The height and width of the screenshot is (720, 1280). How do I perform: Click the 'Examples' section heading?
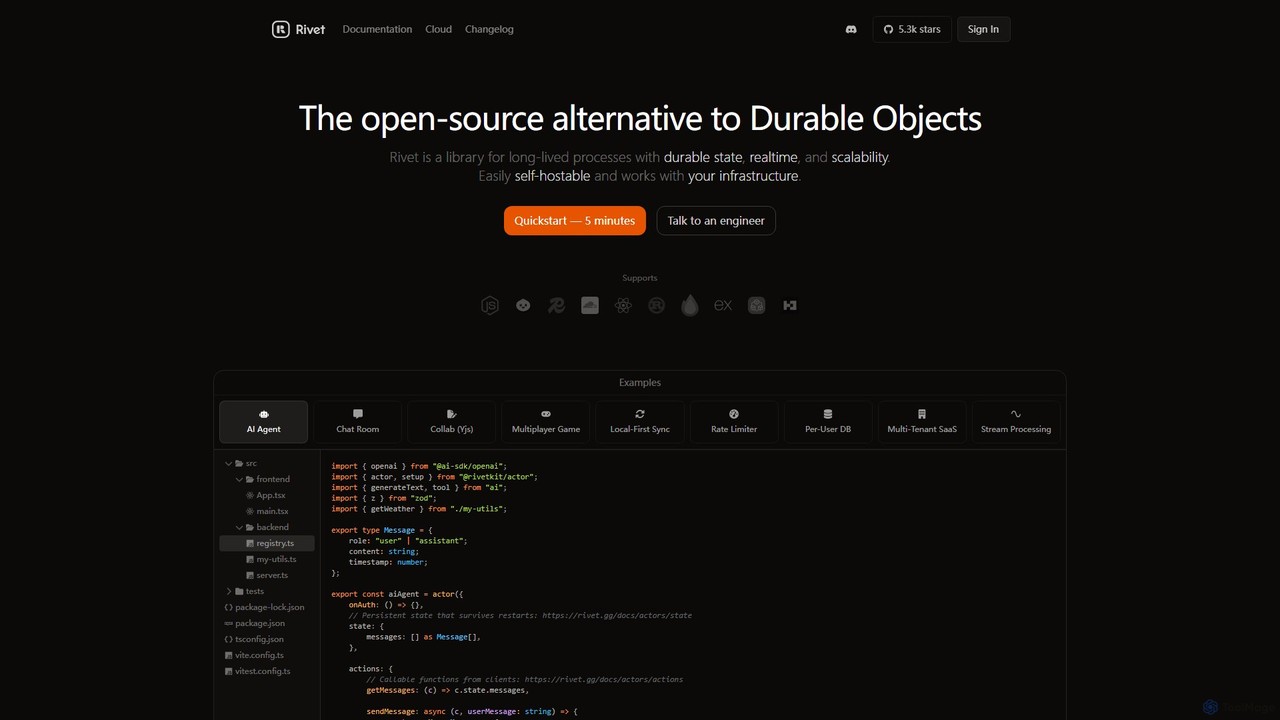640,382
